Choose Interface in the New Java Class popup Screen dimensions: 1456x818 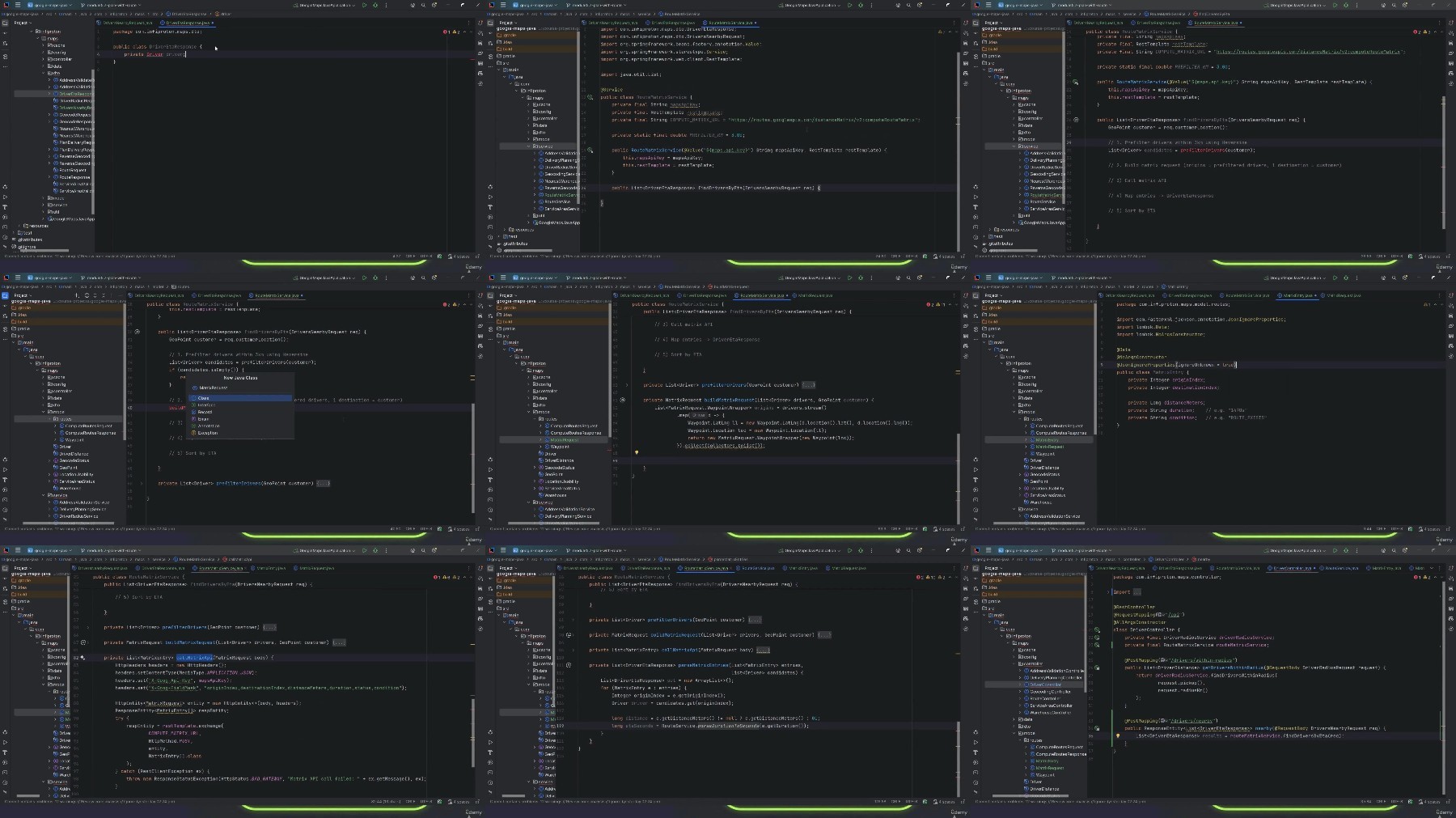(x=239, y=405)
